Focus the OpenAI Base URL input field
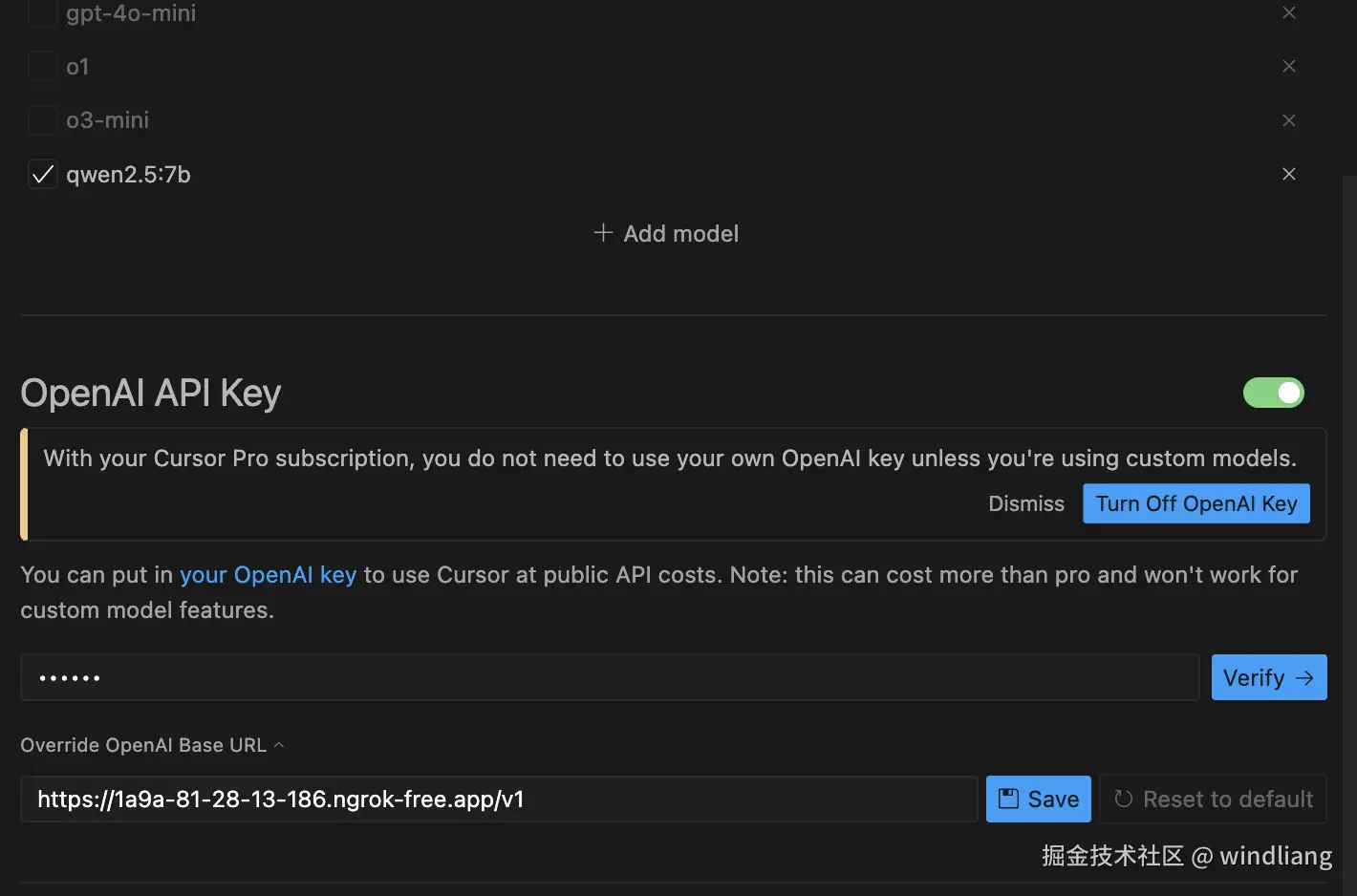This screenshot has width=1357, height=896. 499,799
